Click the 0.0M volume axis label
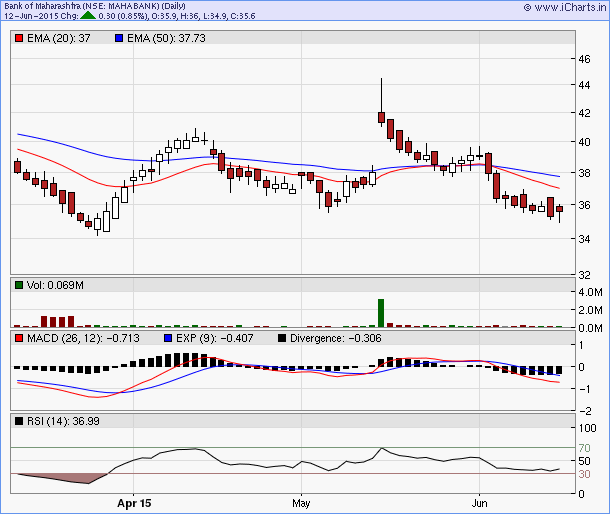 tap(590, 328)
